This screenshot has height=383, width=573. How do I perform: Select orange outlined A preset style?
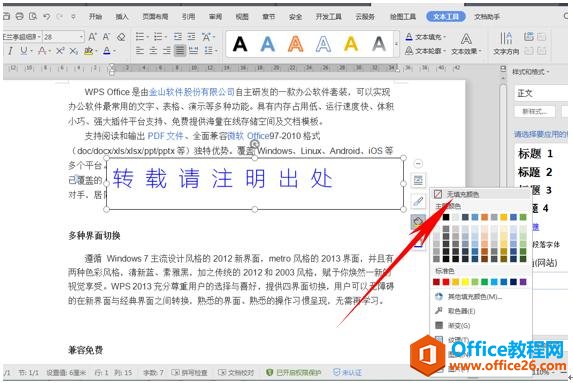click(x=295, y=44)
